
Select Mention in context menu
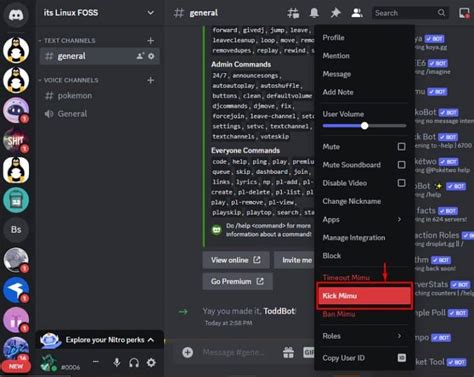[364, 56]
